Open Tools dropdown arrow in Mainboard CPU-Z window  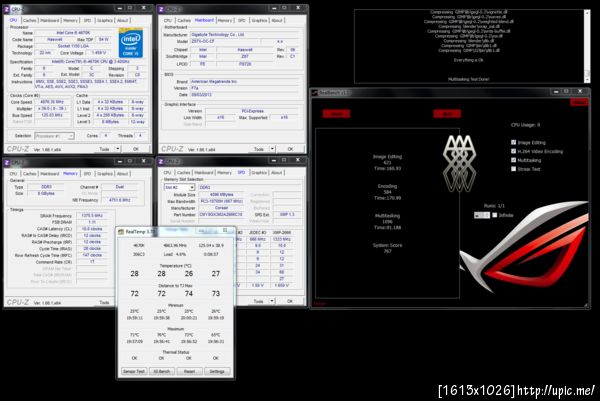tap(272, 149)
